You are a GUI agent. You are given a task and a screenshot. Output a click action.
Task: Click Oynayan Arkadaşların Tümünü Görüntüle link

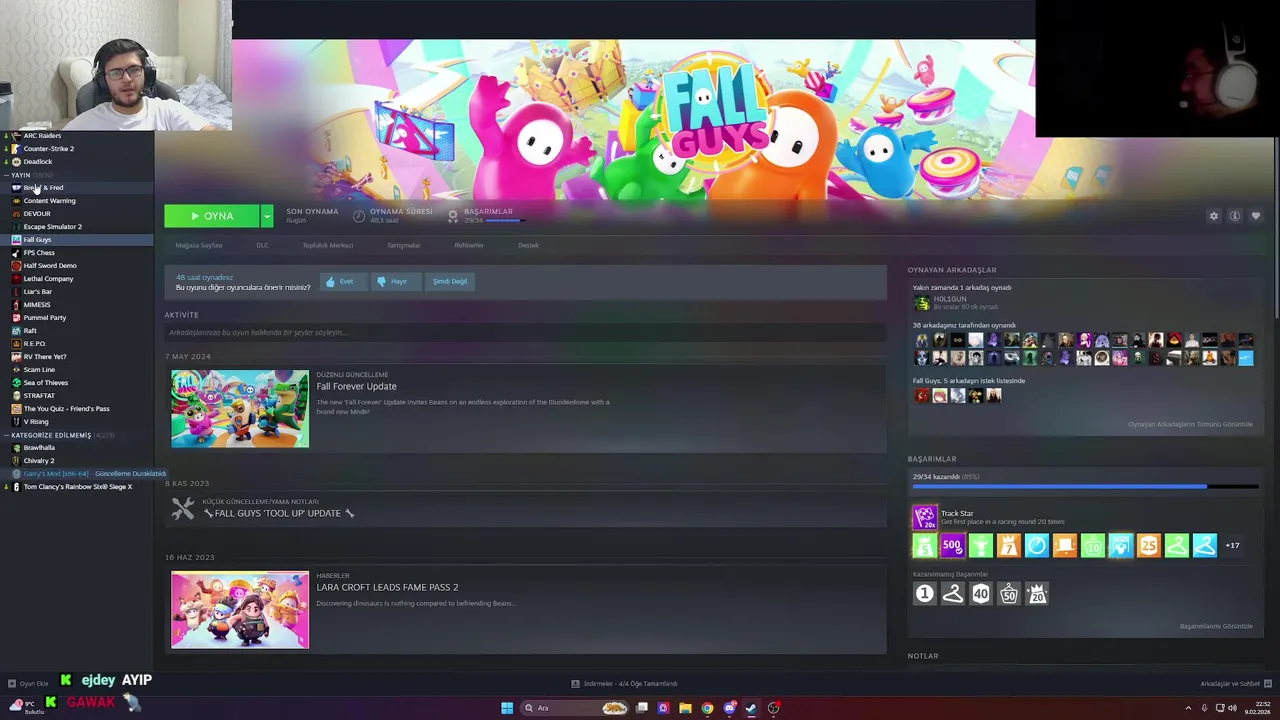pos(1190,424)
